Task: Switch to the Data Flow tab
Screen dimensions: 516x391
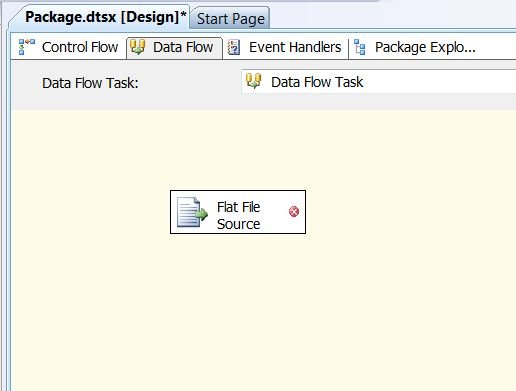Action: coord(174,47)
